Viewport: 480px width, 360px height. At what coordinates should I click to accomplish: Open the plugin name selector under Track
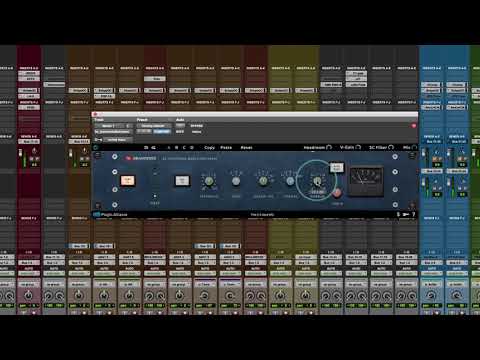tap(114, 132)
